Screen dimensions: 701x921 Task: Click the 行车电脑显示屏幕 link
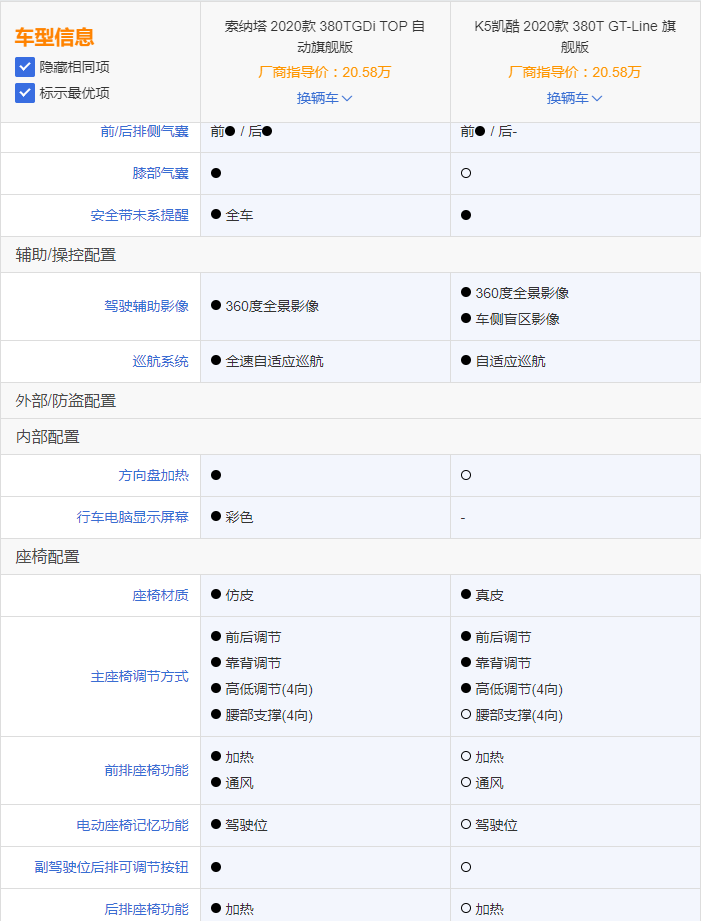(x=132, y=517)
